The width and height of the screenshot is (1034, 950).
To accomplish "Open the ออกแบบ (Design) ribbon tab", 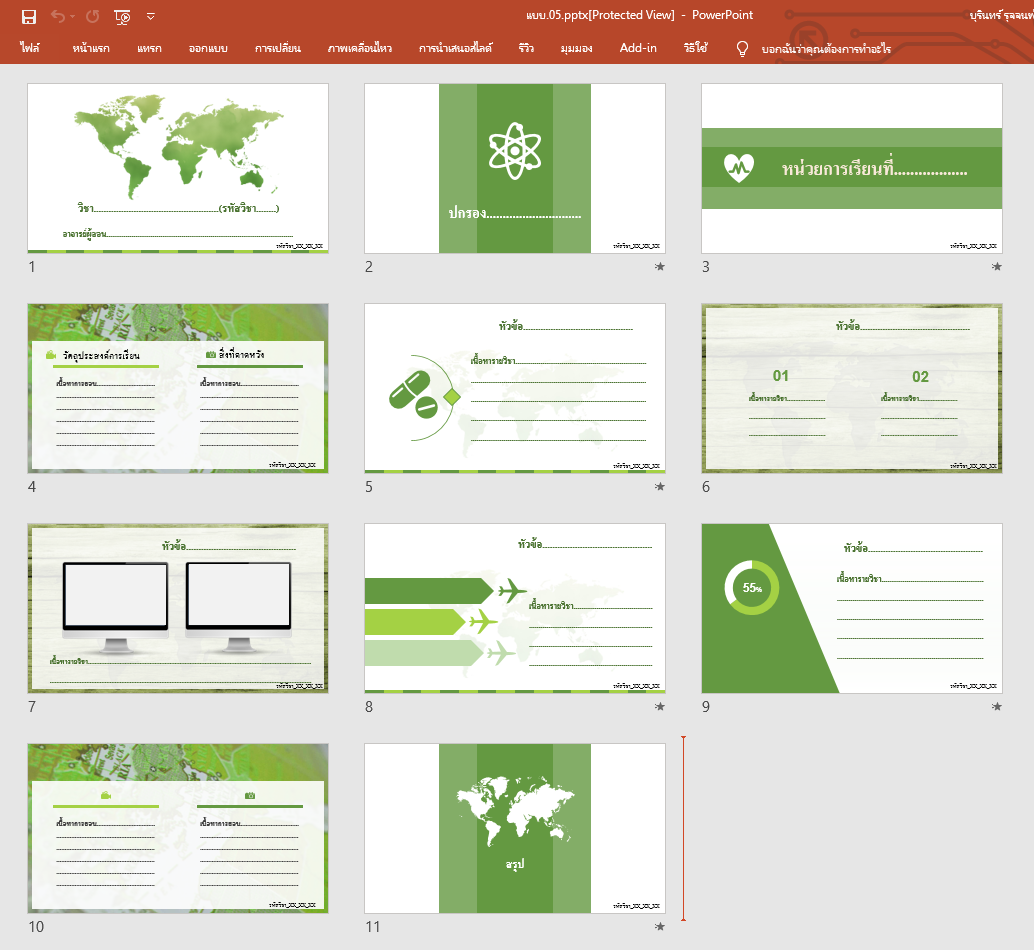I will pos(207,48).
